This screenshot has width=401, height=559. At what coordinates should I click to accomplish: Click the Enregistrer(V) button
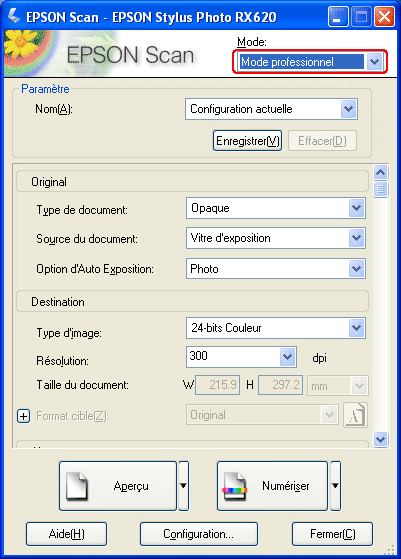tap(247, 141)
